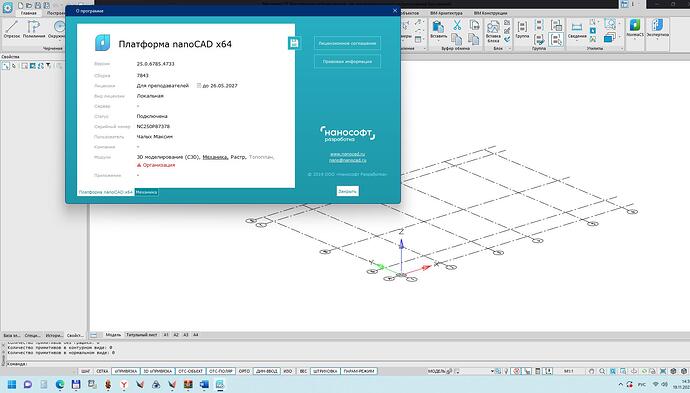Screen dimensions: 690x393
Task: Click the Правовая информация button
Action: (x=347, y=62)
